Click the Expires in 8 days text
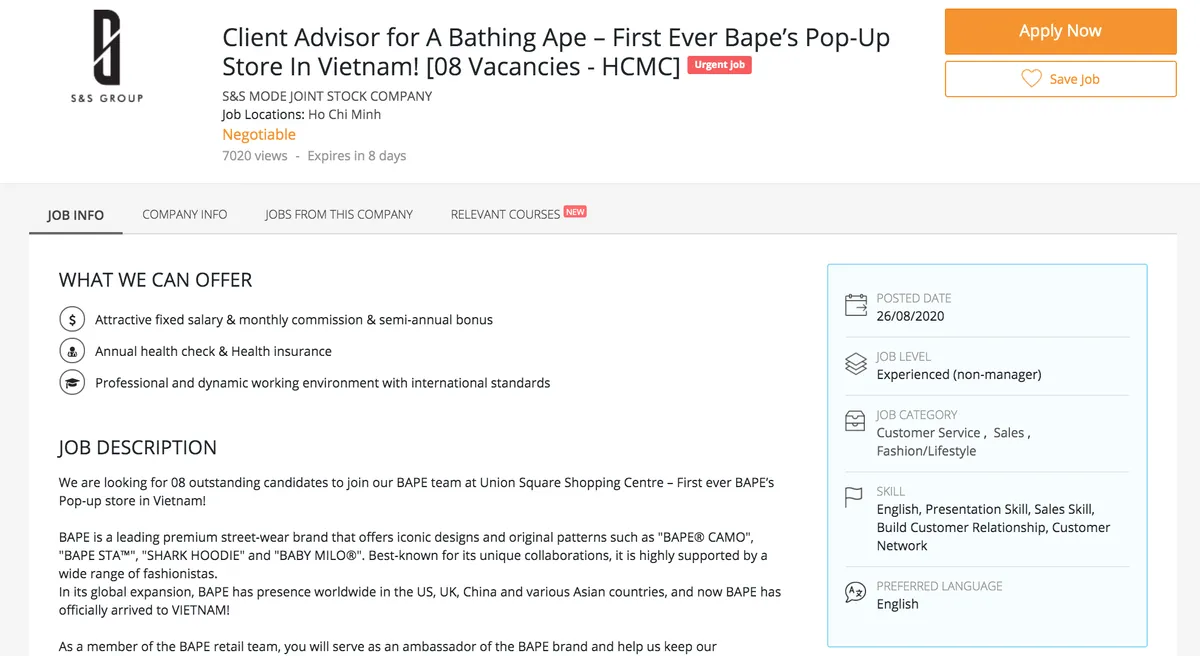This screenshot has height=656, width=1200. pos(357,156)
